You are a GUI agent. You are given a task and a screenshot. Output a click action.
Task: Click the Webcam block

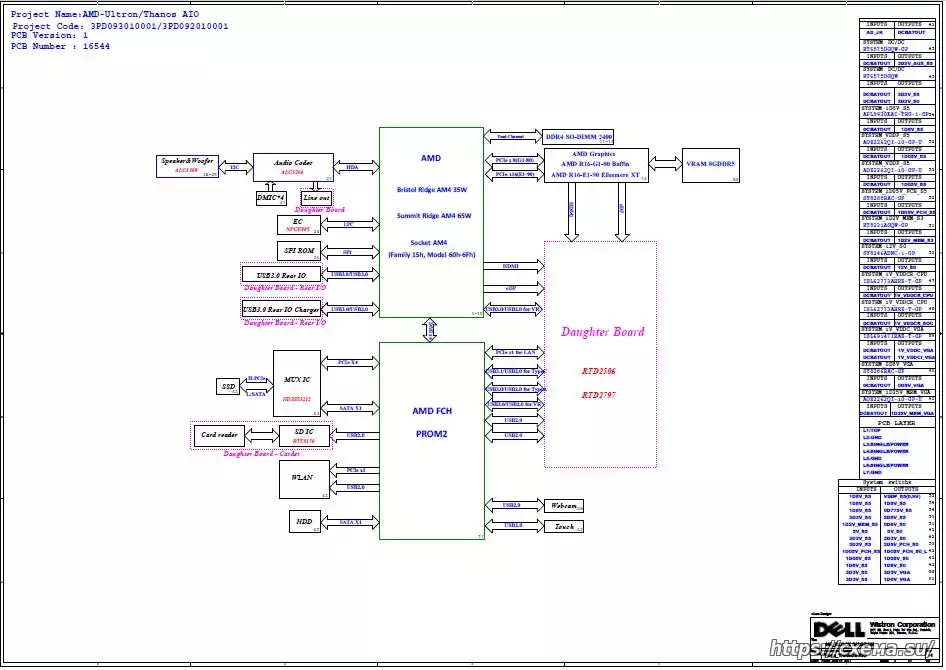point(563,505)
